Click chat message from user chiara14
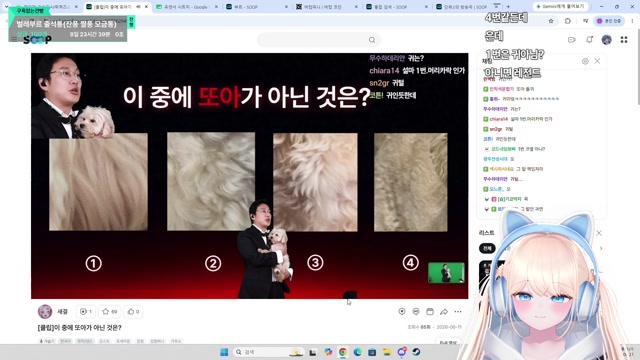640x360 pixels. coord(518,119)
